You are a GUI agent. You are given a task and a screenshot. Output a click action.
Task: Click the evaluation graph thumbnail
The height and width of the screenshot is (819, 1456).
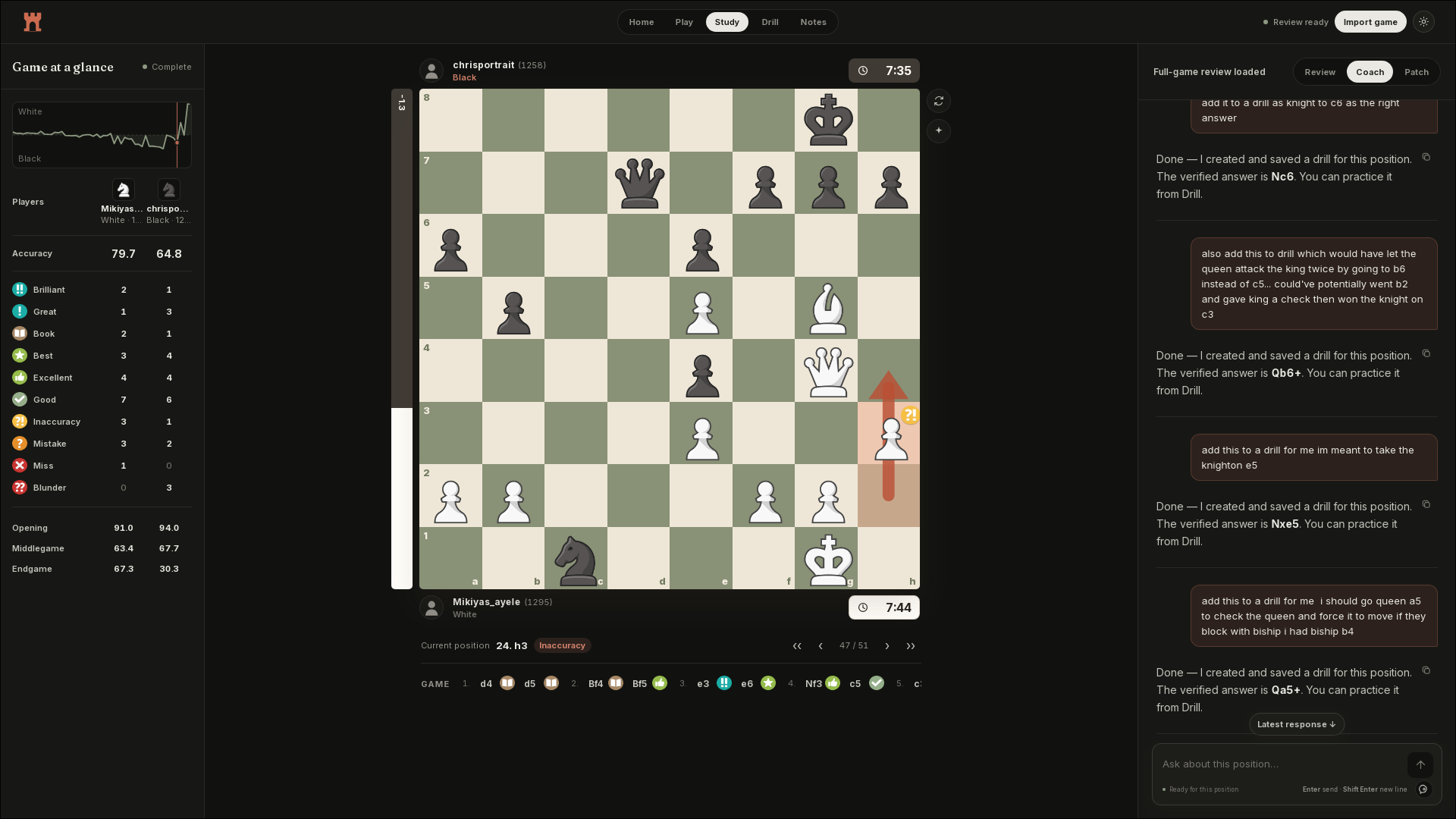(x=102, y=135)
